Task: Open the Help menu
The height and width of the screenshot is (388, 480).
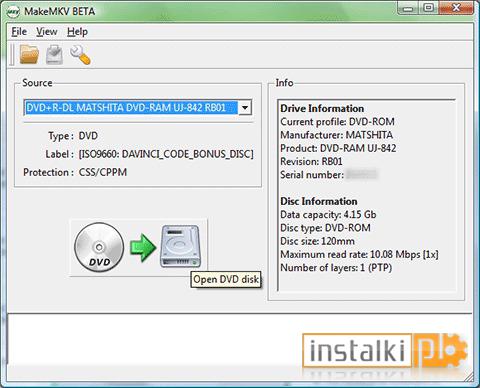Action: tap(77, 32)
